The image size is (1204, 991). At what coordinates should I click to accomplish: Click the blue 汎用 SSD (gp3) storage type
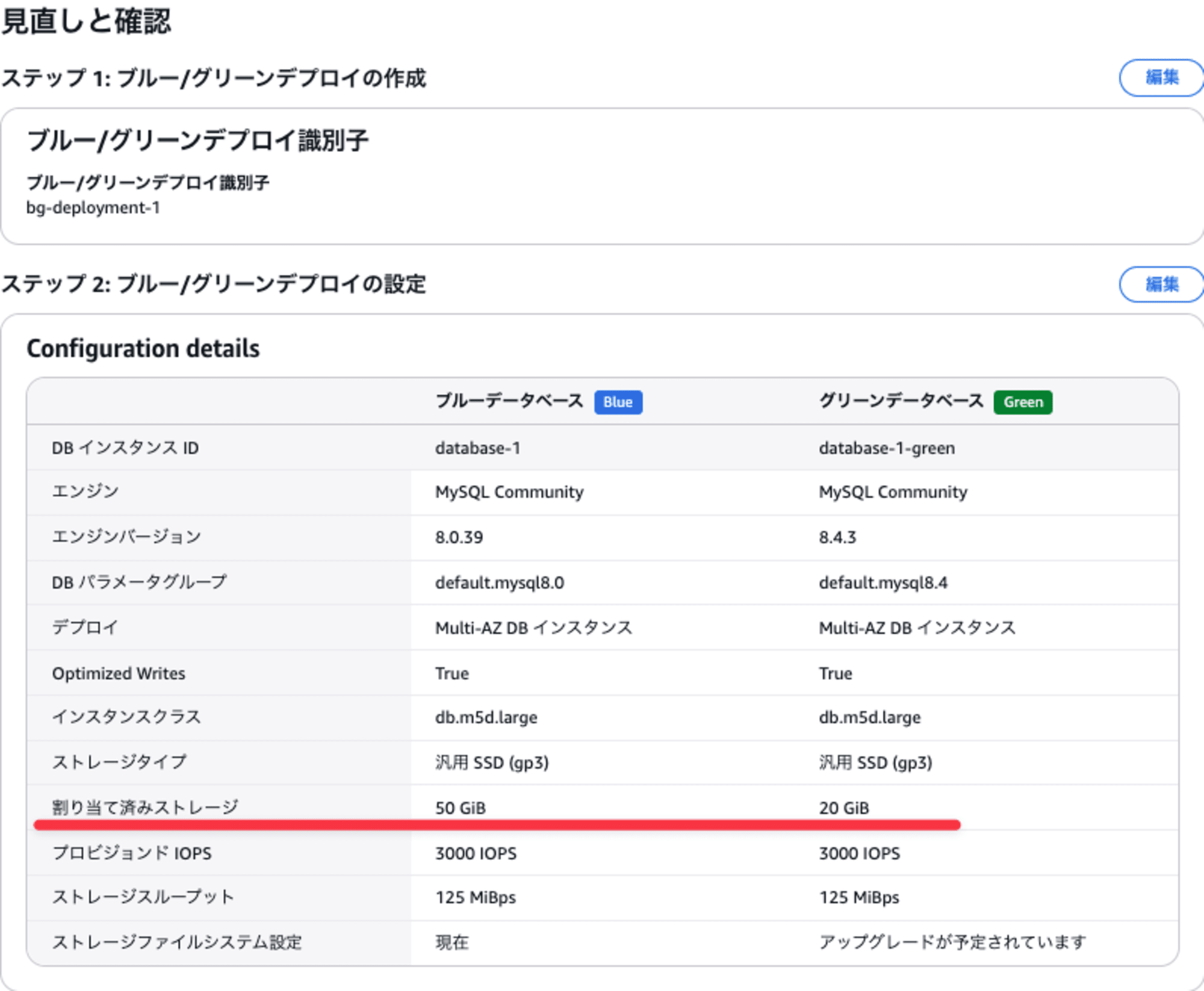pos(492,763)
